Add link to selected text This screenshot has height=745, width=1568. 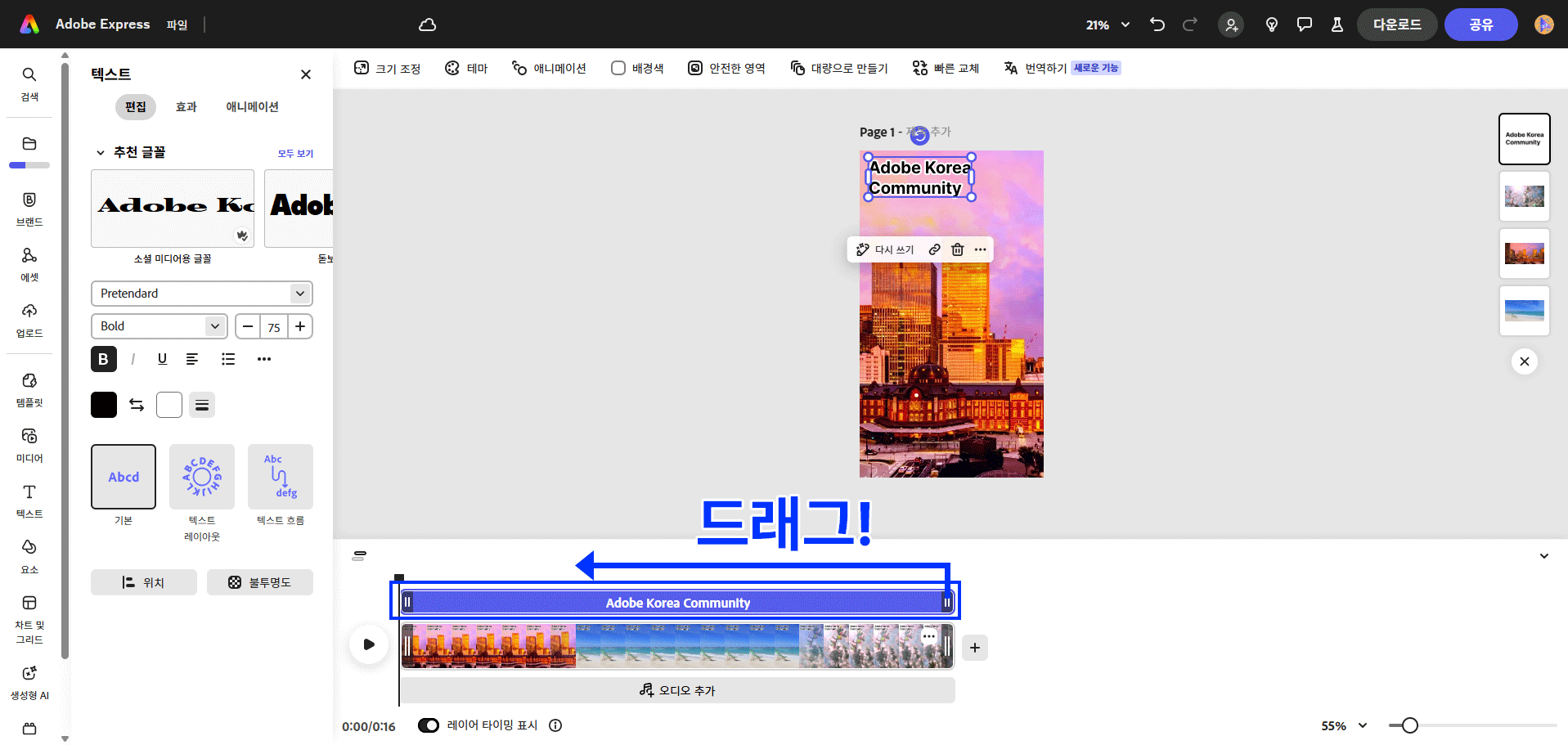934,249
